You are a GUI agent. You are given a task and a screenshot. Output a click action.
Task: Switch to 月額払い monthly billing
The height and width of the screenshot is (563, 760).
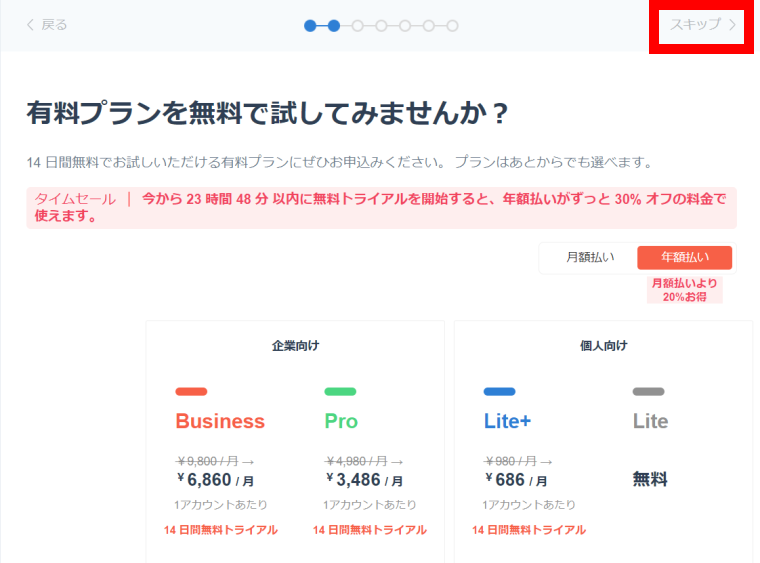coord(589,258)
